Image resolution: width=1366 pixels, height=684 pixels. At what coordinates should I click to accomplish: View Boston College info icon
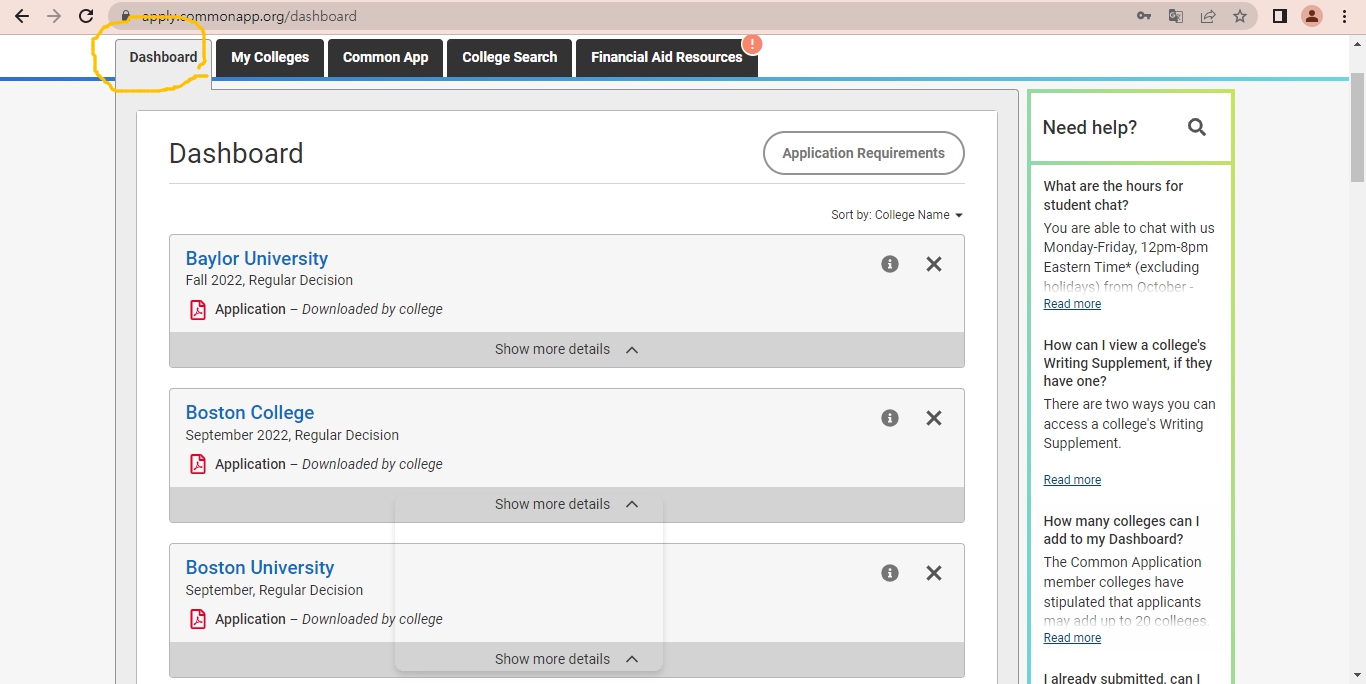(890, 418)
